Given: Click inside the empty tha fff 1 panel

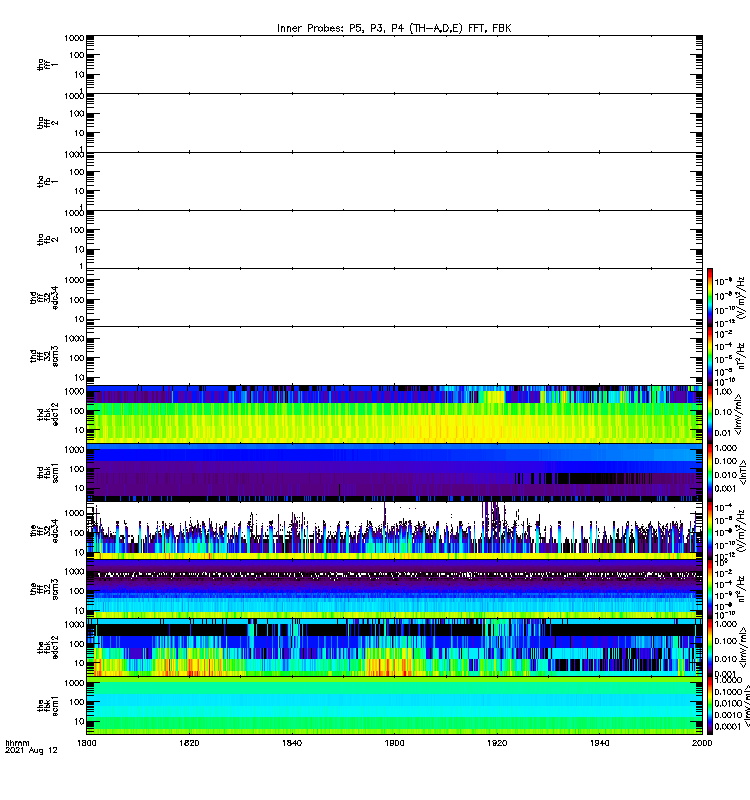Looking at the screenshot, I should (x=394, y=64).
